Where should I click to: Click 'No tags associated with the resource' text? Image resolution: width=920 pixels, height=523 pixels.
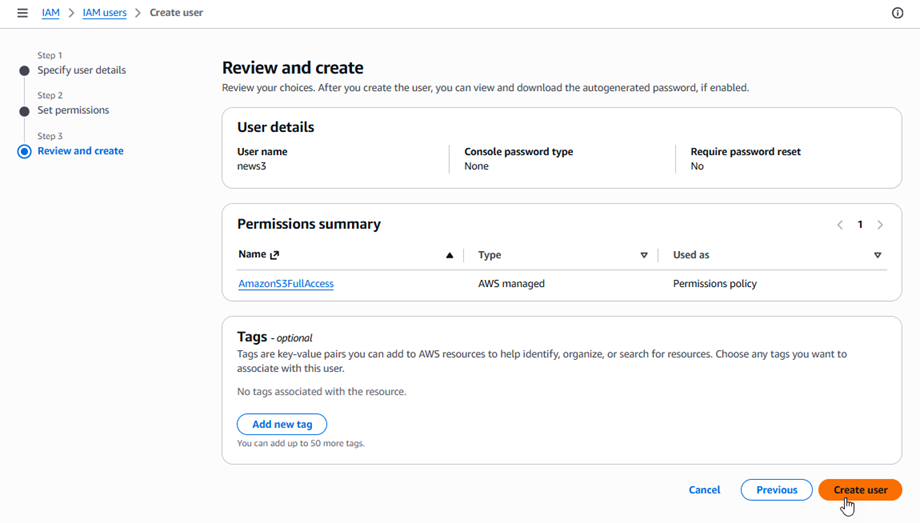click(322, 392)
